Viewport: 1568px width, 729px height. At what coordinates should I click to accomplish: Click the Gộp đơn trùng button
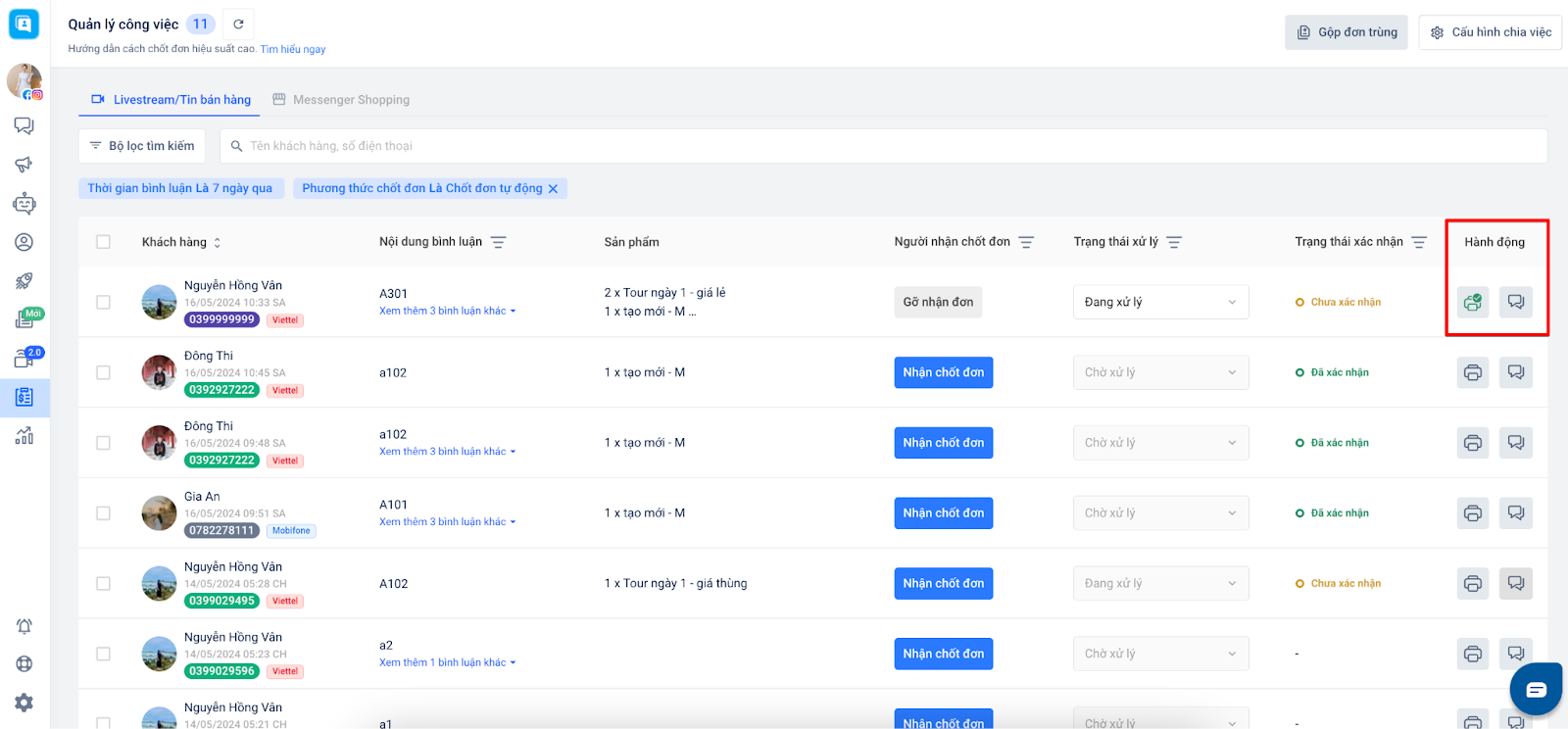(x=1347, y=32)
